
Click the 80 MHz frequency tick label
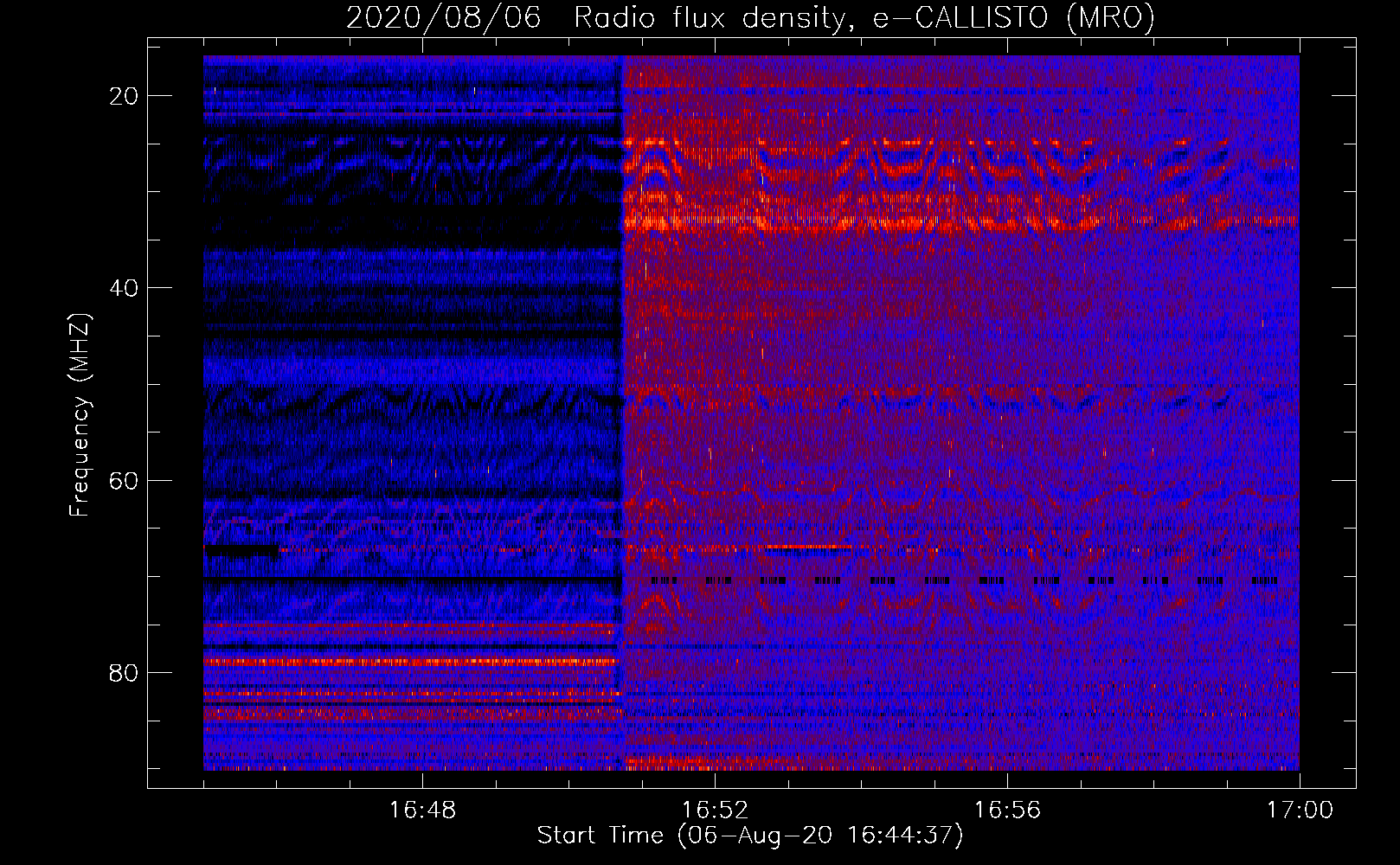coord(125,673)
